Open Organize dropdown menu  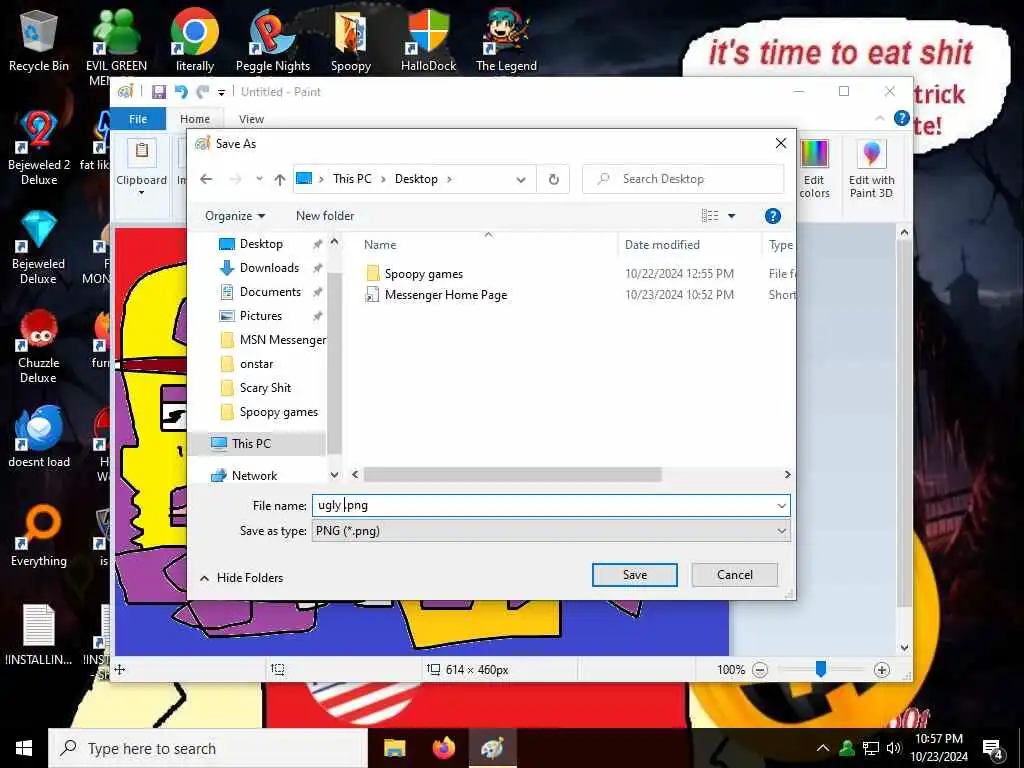pos(235,216)
